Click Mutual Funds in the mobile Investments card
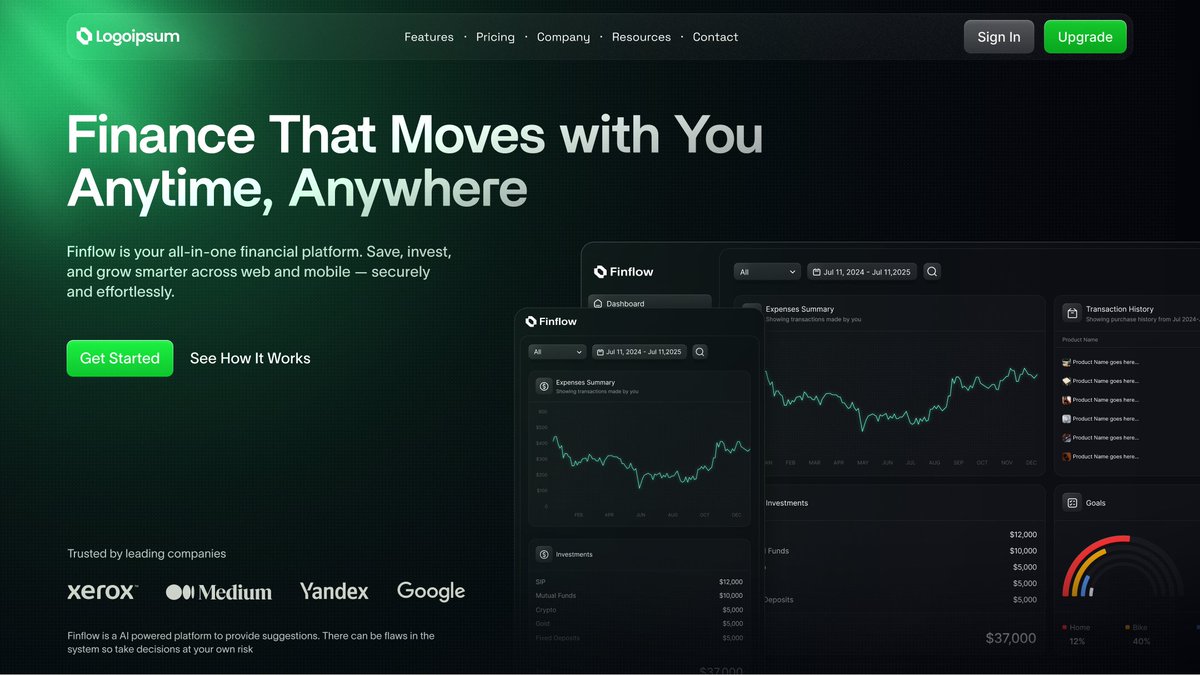The image size is (1200, 675). tap(556, 596)
